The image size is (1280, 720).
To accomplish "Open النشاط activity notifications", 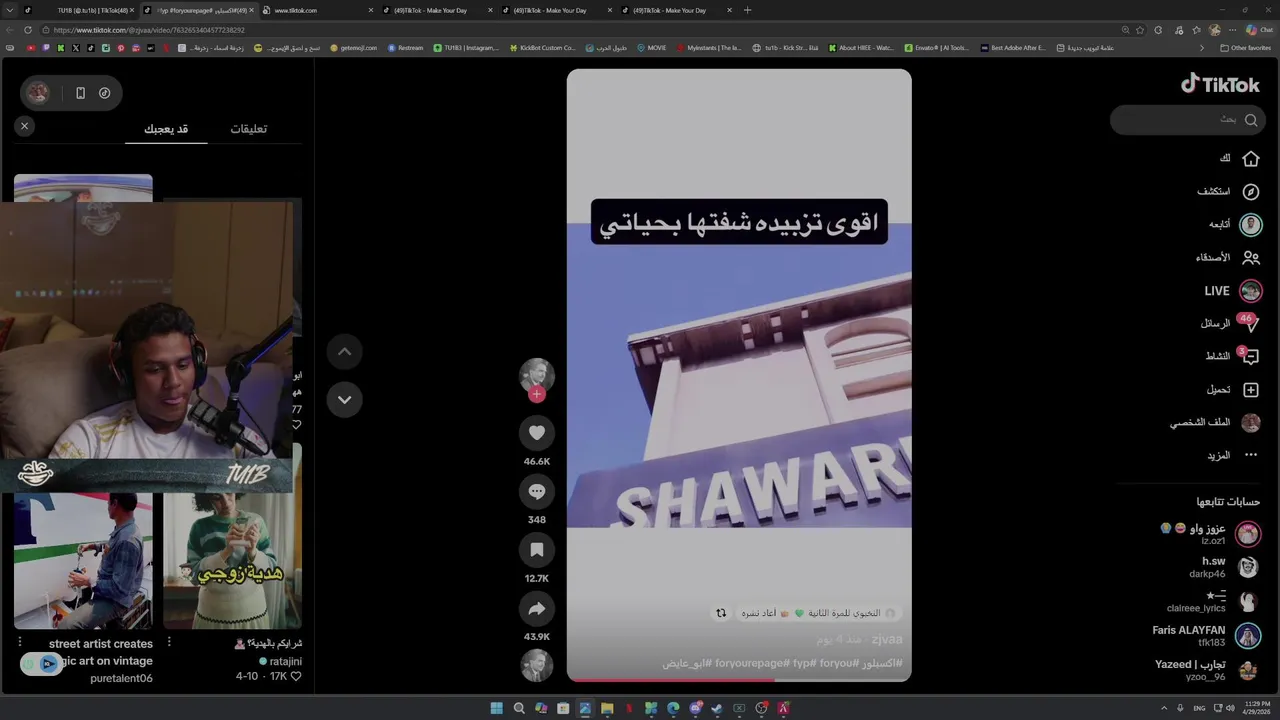I will click(x=1232, y=356).
